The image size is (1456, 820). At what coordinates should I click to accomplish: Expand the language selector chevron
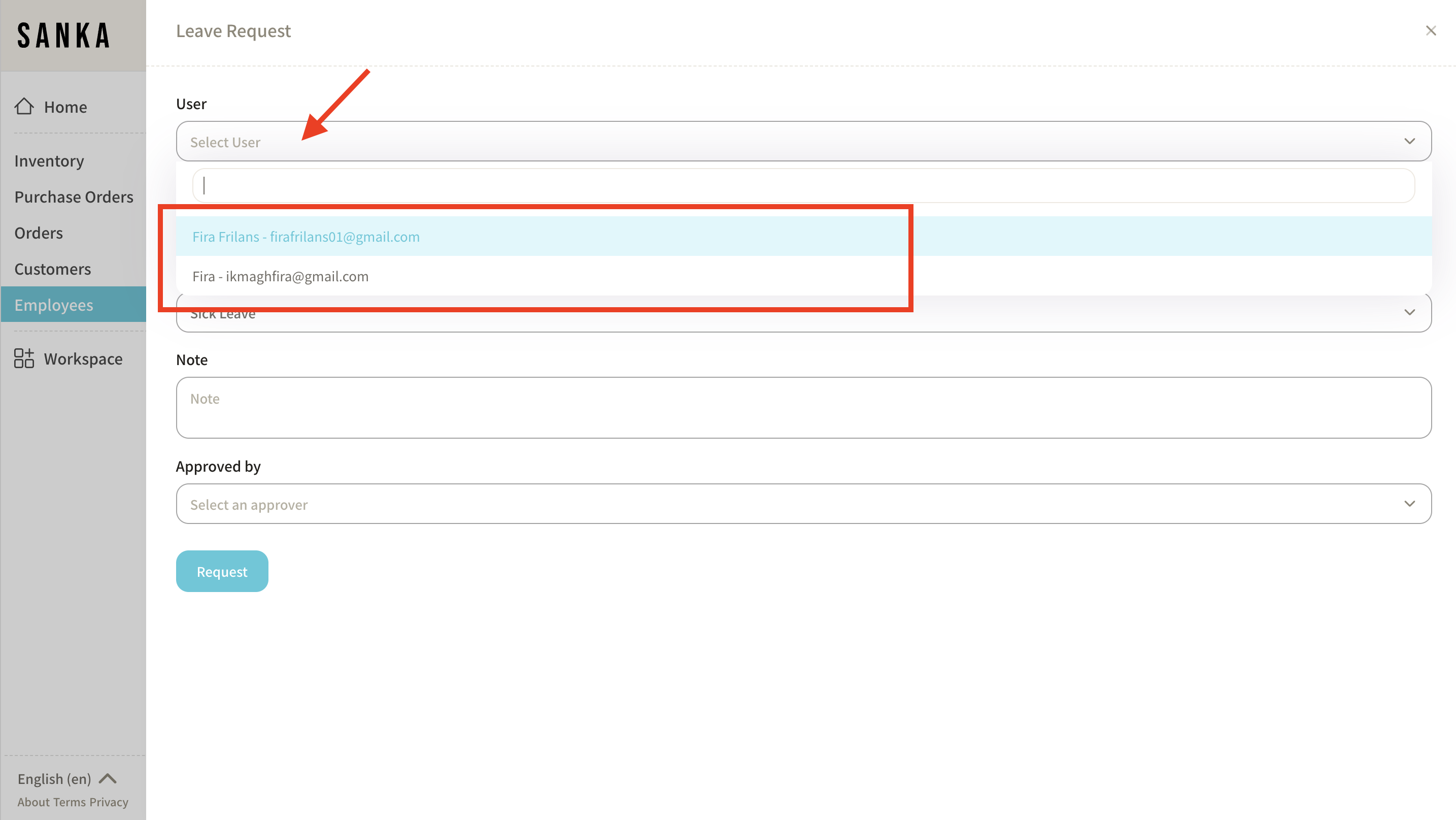(x=108, y=779)
